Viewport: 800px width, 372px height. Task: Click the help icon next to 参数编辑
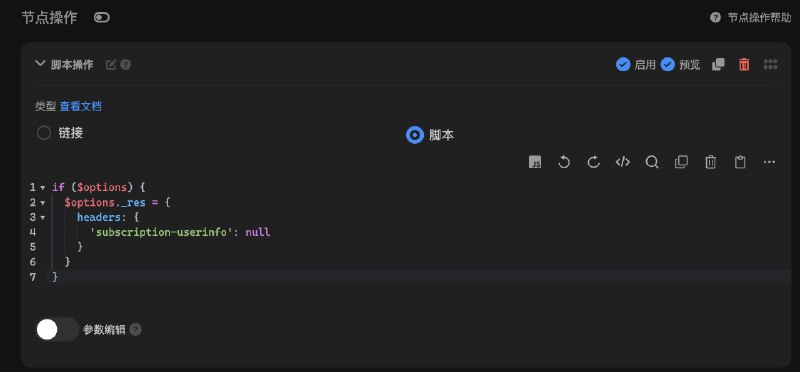135,330
